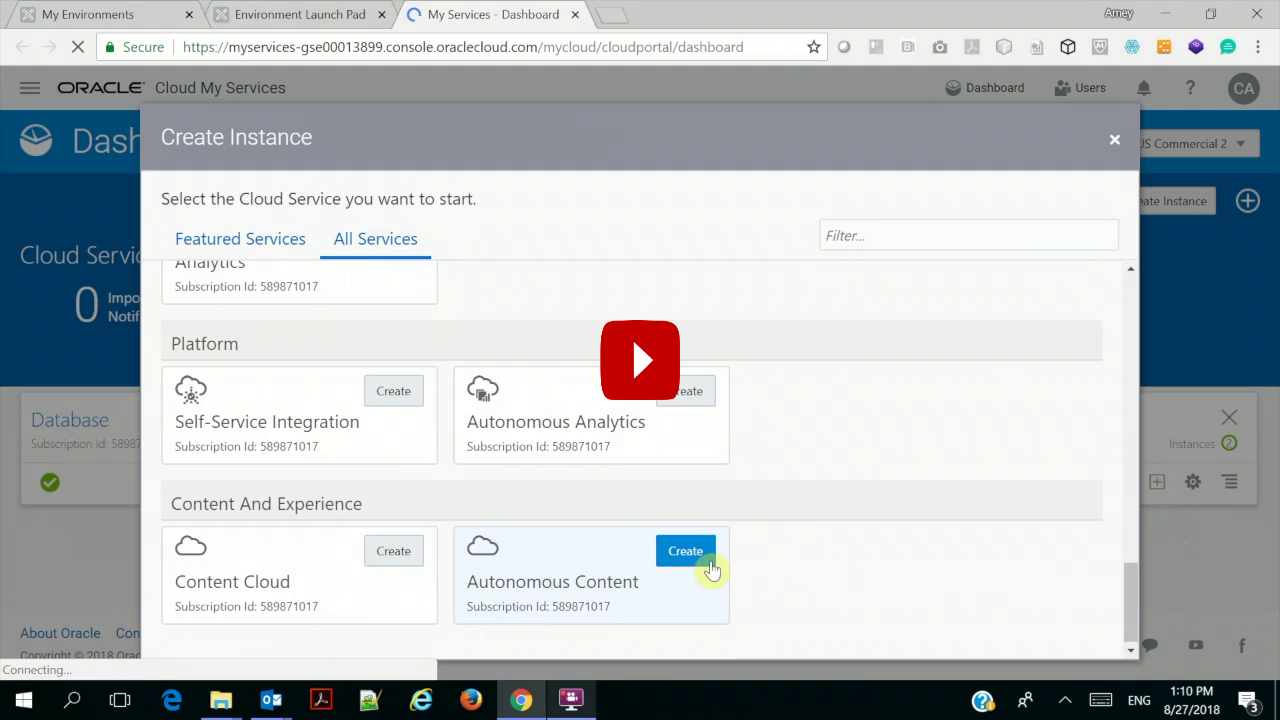Click the purple Bootstrap extension icon

pos(1196,47)
